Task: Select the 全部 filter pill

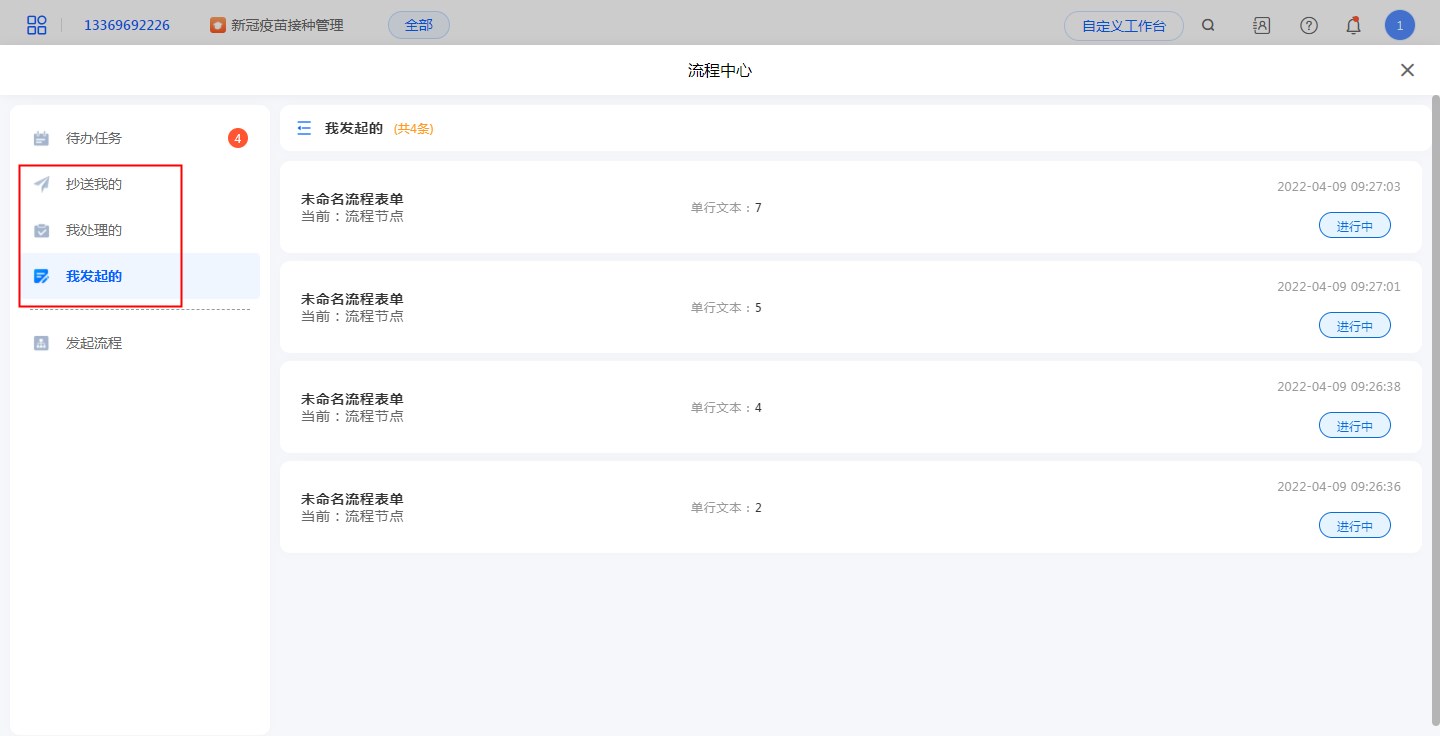Action: 418,25
